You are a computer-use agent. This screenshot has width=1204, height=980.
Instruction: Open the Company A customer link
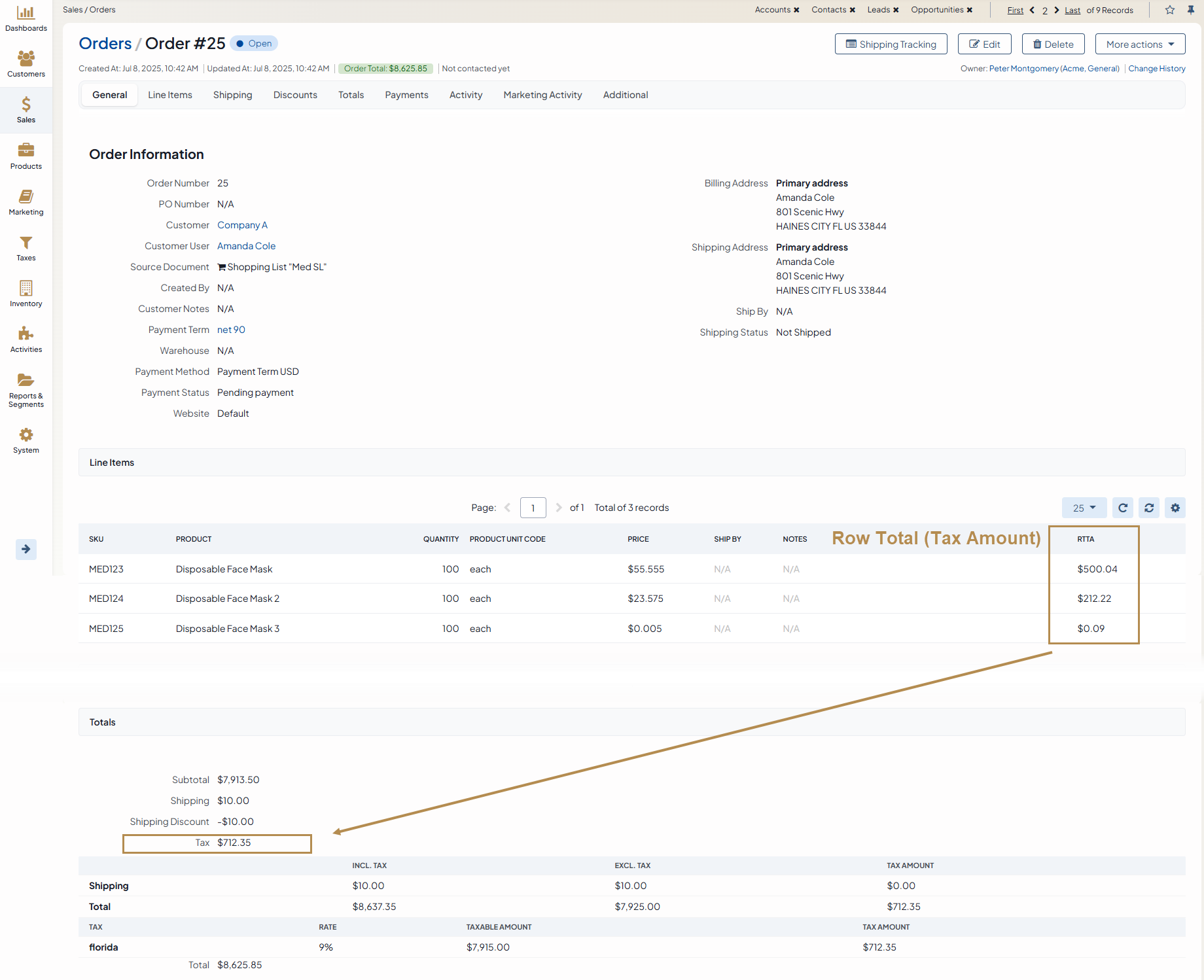click(242, 225)
